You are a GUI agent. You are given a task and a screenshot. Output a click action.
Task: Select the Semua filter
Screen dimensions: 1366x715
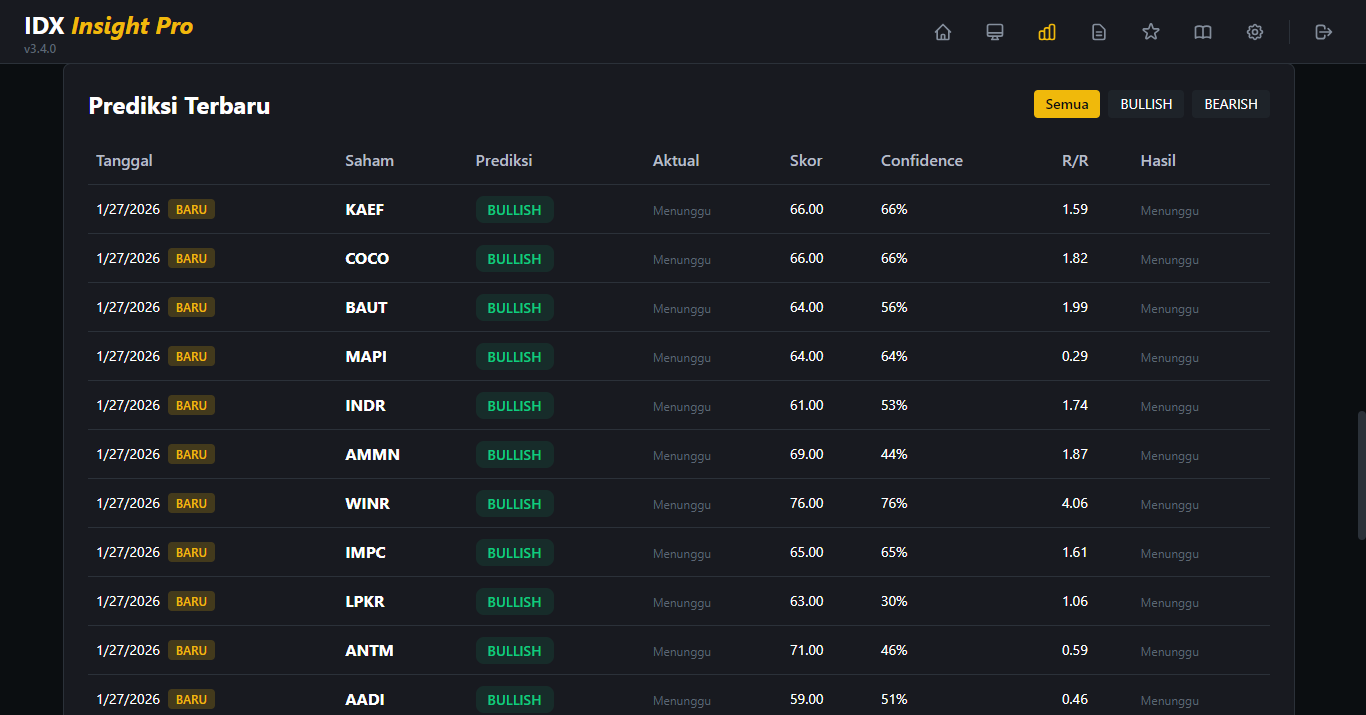(1067, 104)
